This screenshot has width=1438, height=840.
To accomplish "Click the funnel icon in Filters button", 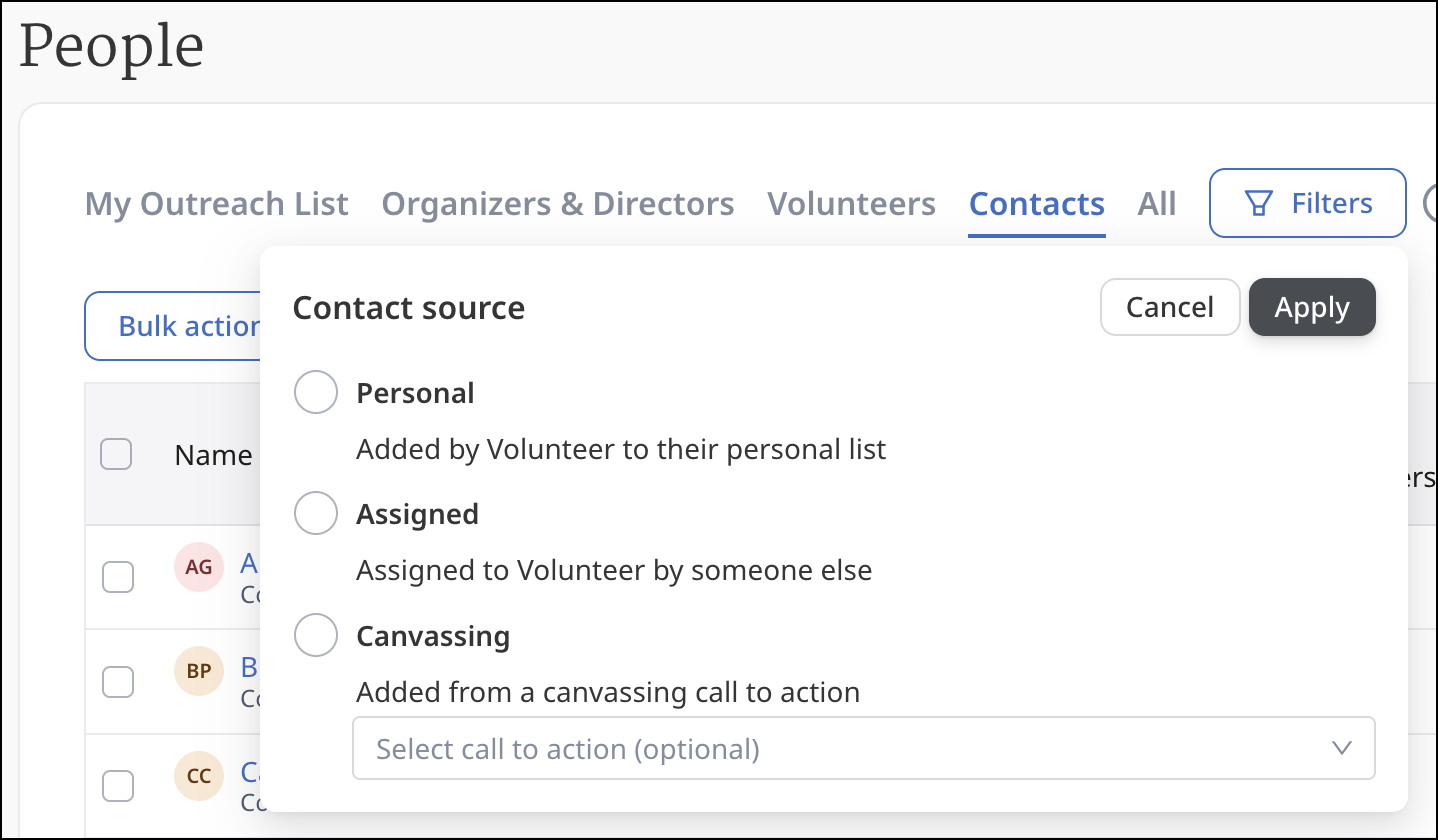I will pyautogui.click(x=1258, y=204).
